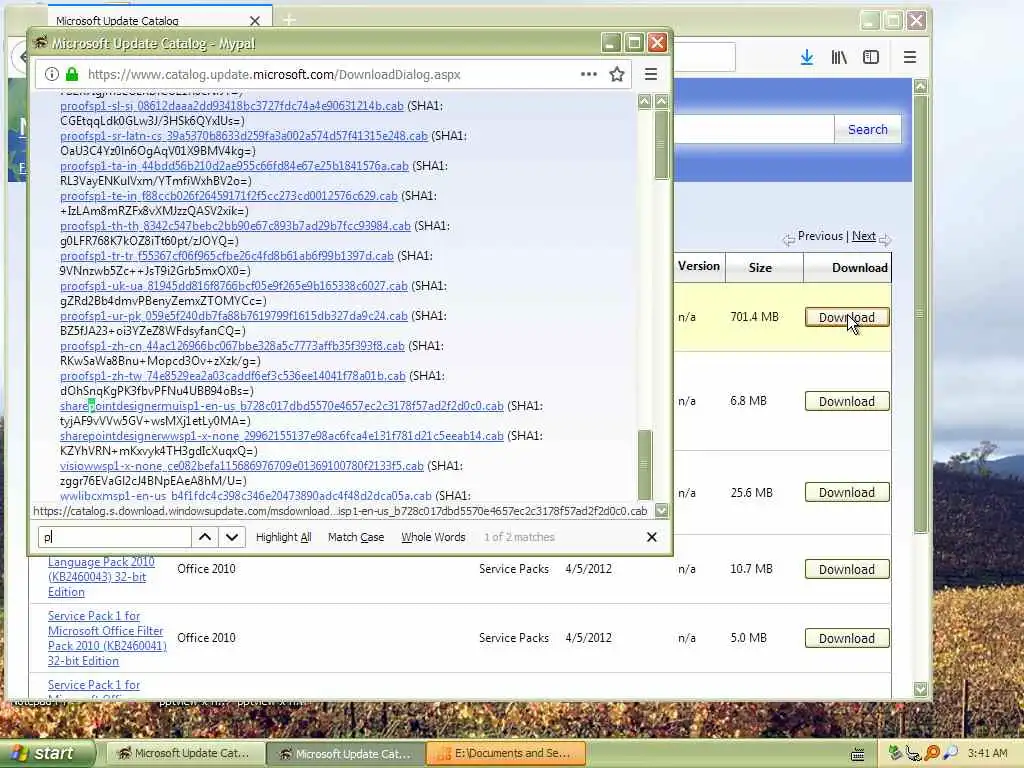Click the main page scrollbar down arrow
This screenshot has width=1024, height=768.
coord(921,689)
